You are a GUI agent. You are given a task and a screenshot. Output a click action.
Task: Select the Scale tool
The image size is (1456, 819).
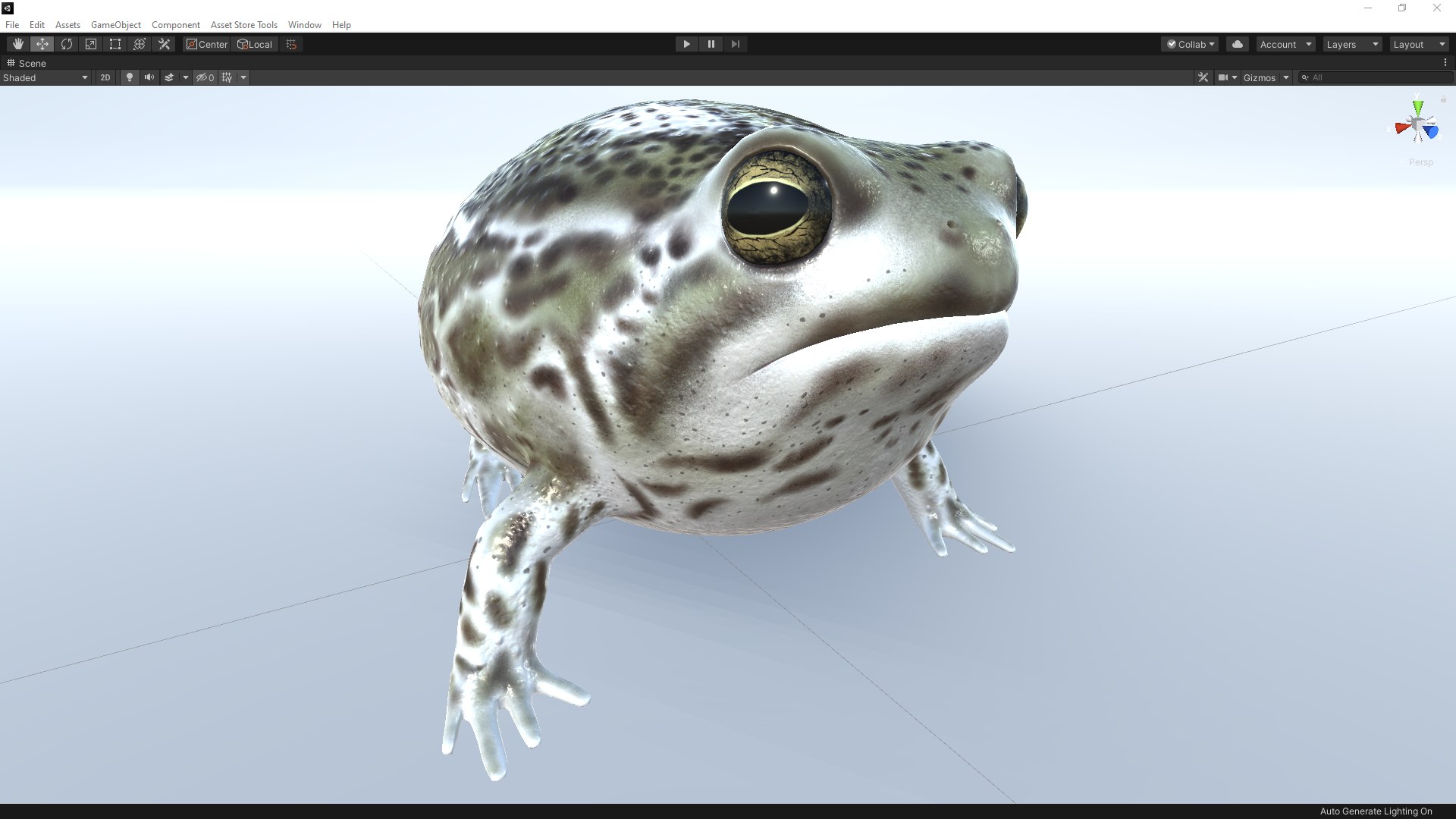[91, 44]
